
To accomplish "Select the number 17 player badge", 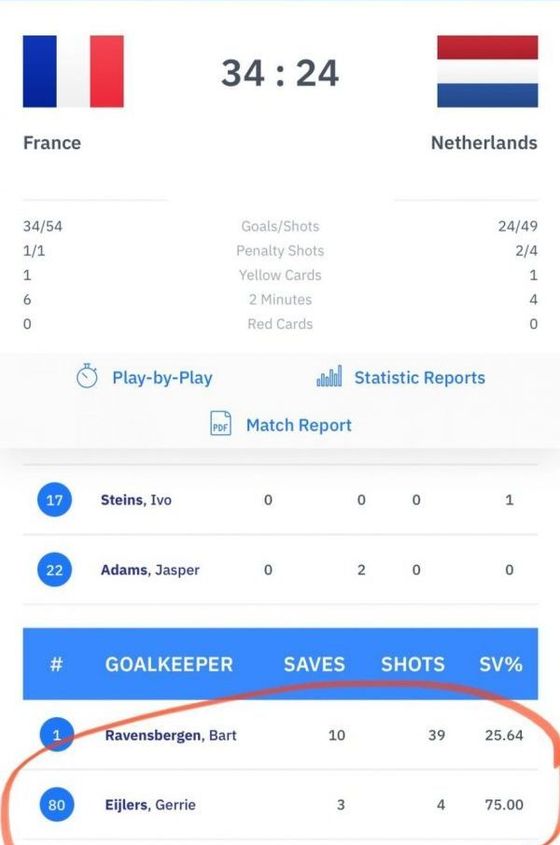I will (54, 500).
